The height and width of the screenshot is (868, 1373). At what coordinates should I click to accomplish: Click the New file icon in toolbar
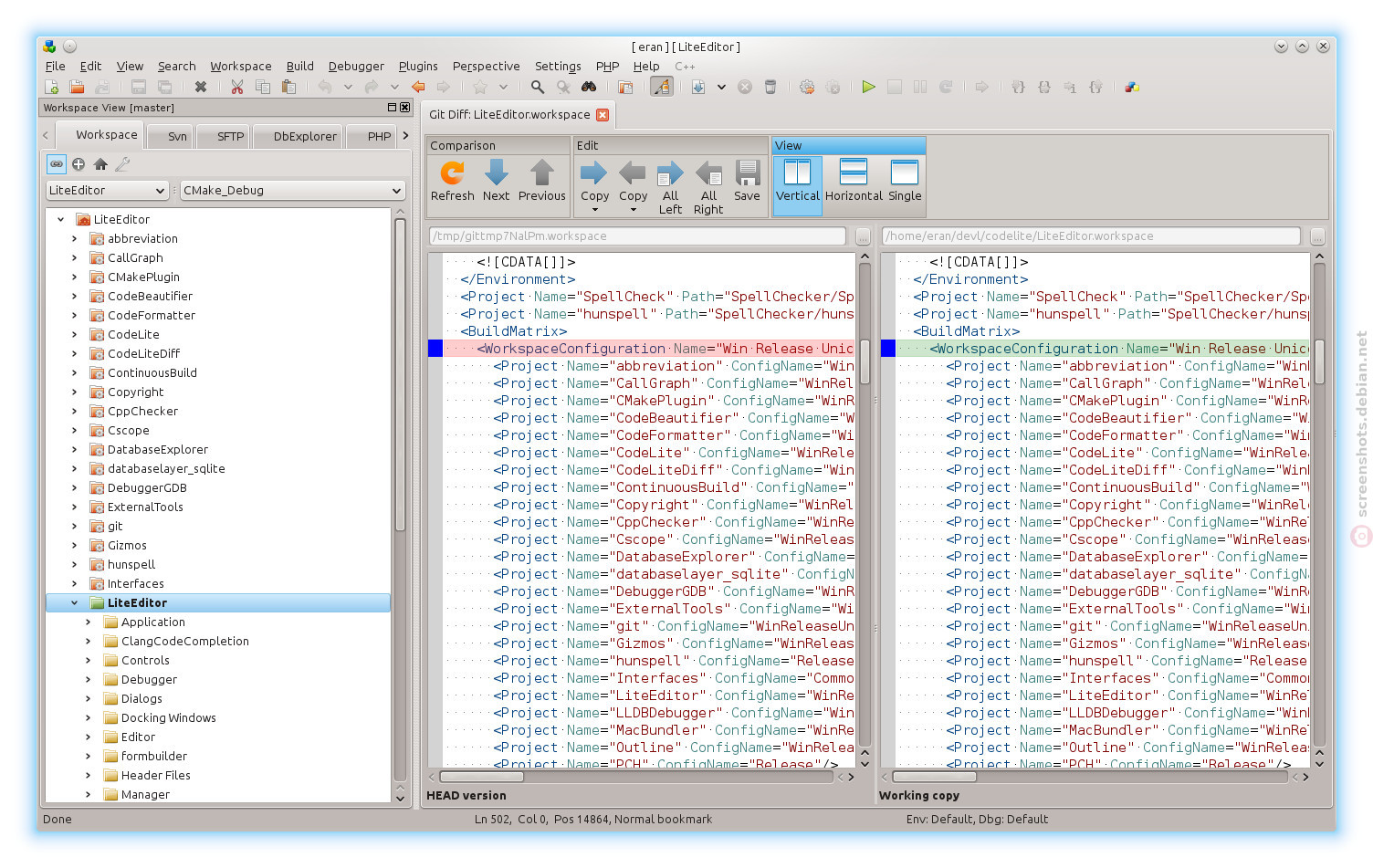pyautogui.click(x=52, y=88)
